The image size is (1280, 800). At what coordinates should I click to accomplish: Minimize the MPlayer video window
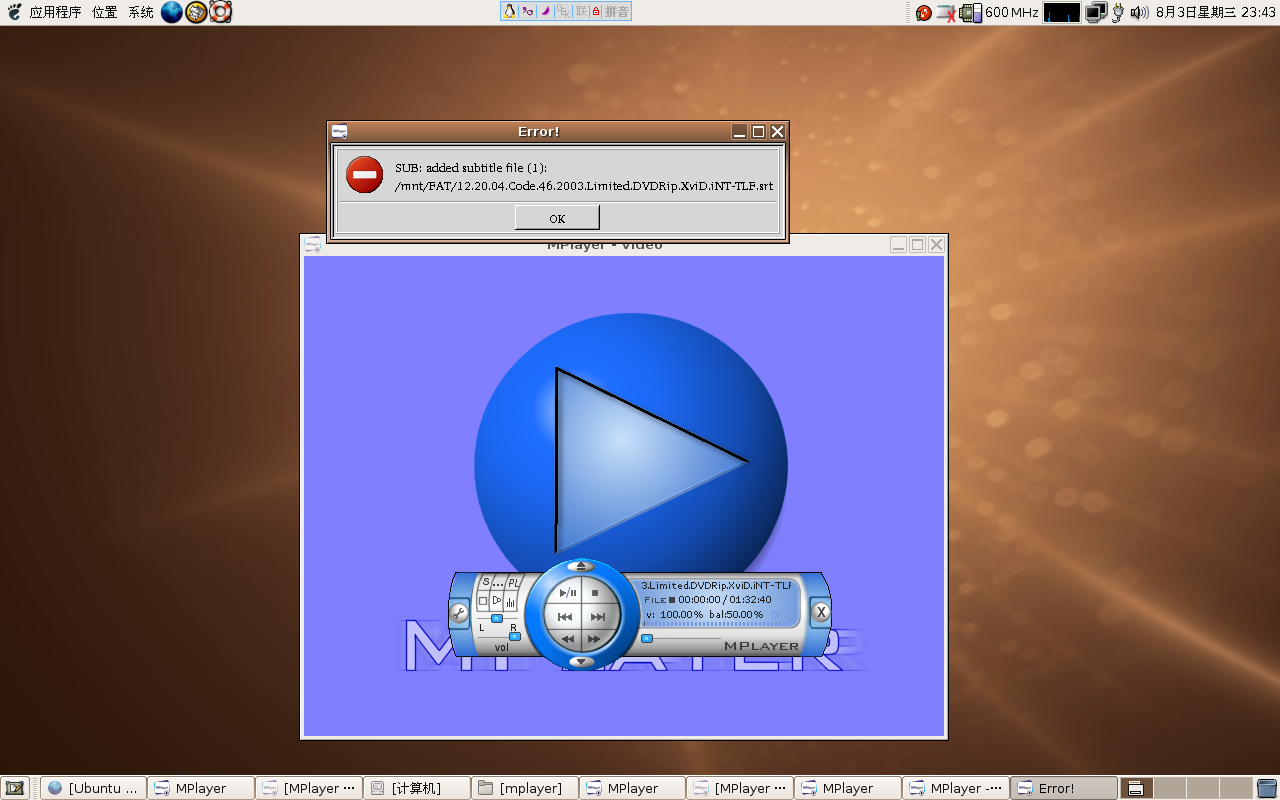(x=898, y=244)
